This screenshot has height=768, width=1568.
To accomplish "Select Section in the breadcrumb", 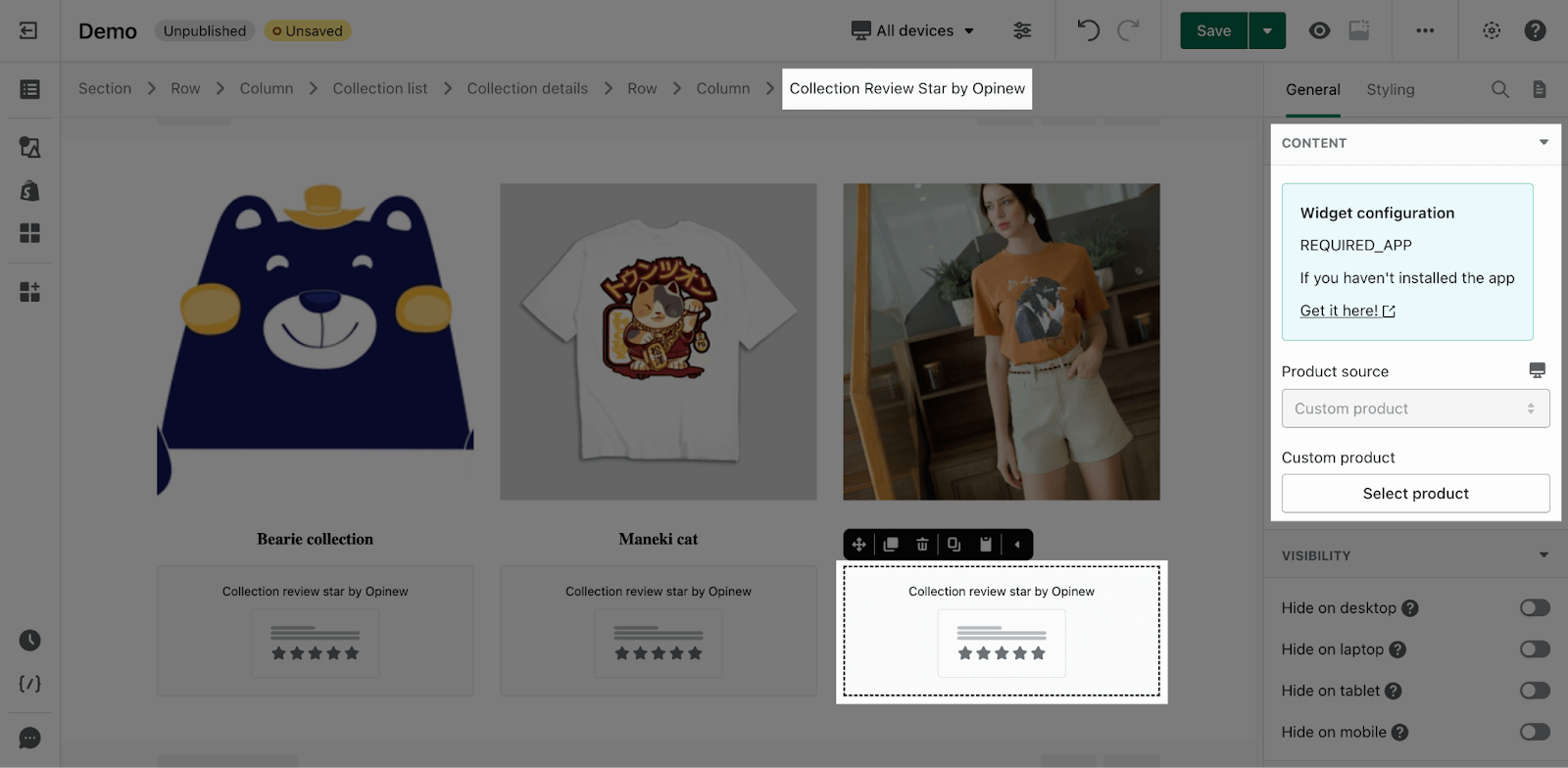I will click(x=105, y=88).
